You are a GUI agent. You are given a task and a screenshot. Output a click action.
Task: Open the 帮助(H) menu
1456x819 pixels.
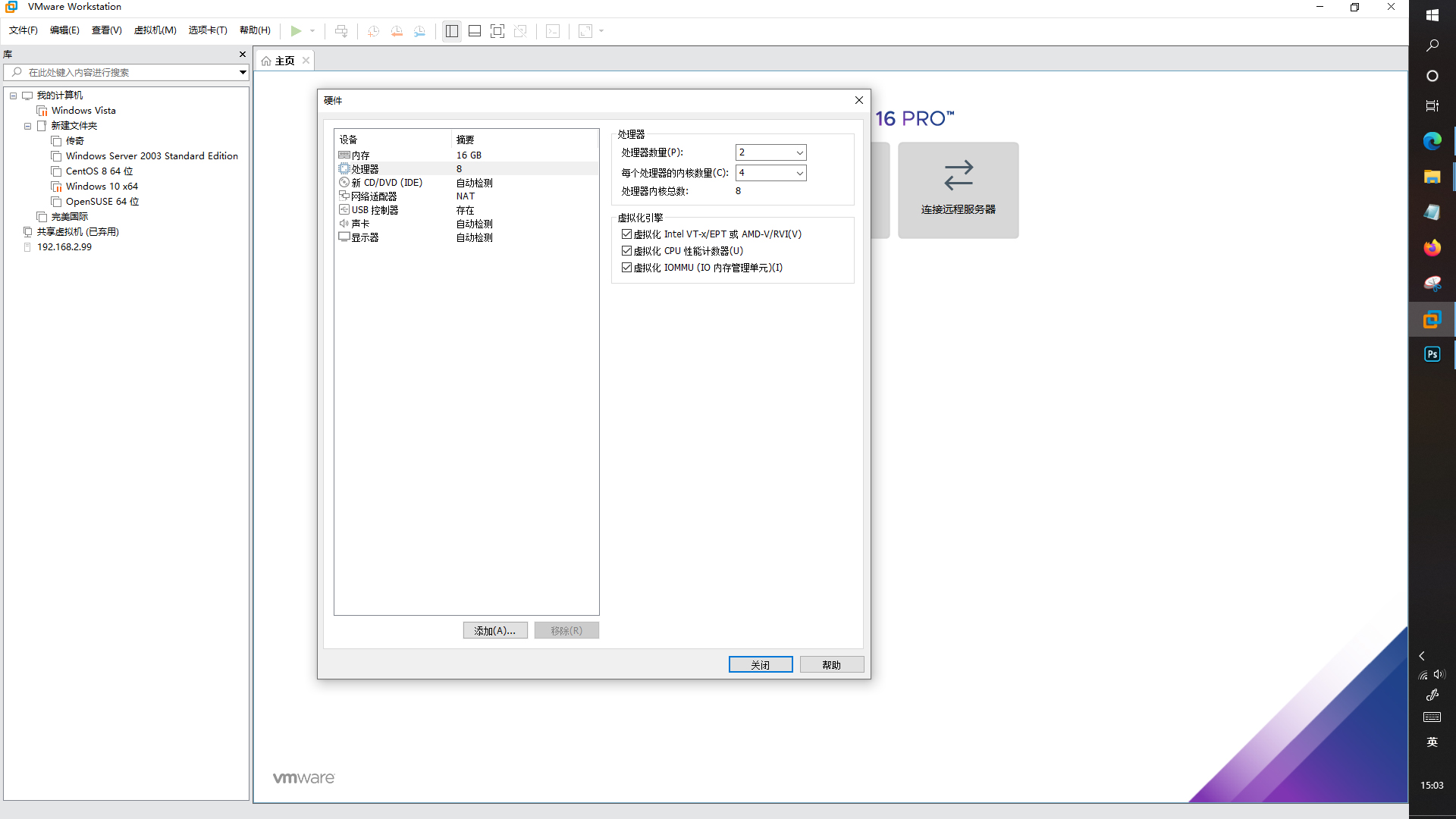tap(255, 30)
